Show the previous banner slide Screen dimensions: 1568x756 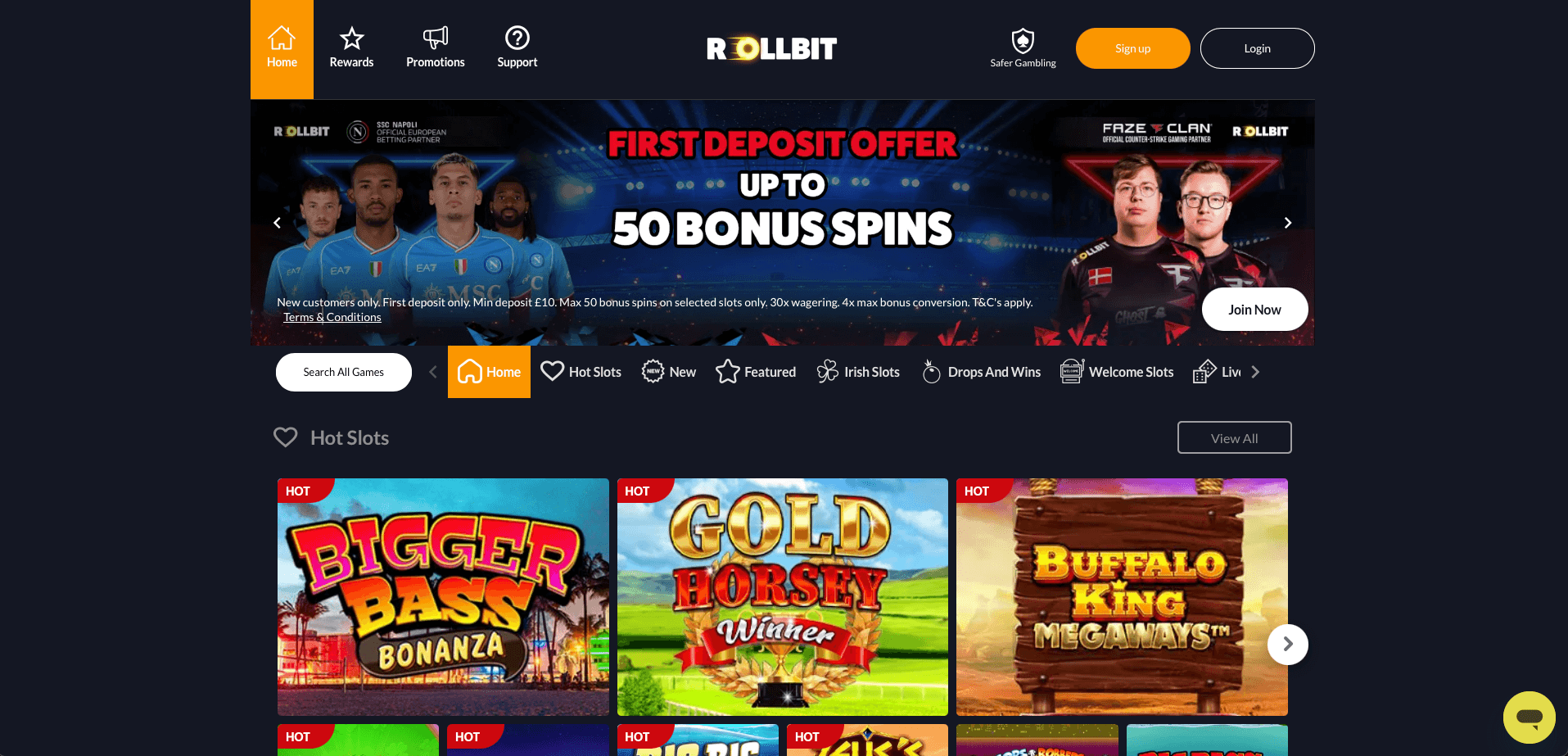click(277, 223)
